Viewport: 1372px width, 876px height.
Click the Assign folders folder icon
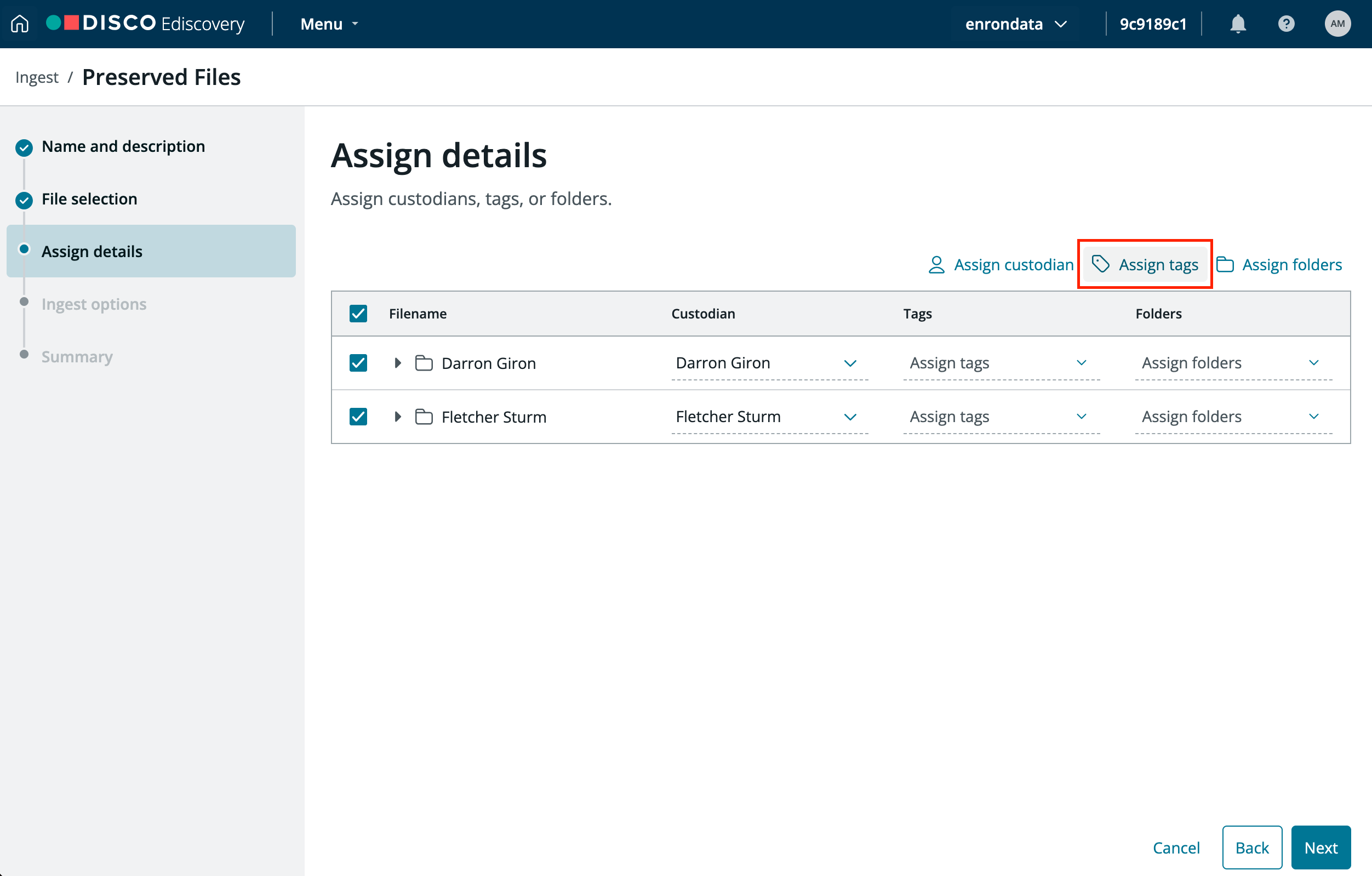1225,264
